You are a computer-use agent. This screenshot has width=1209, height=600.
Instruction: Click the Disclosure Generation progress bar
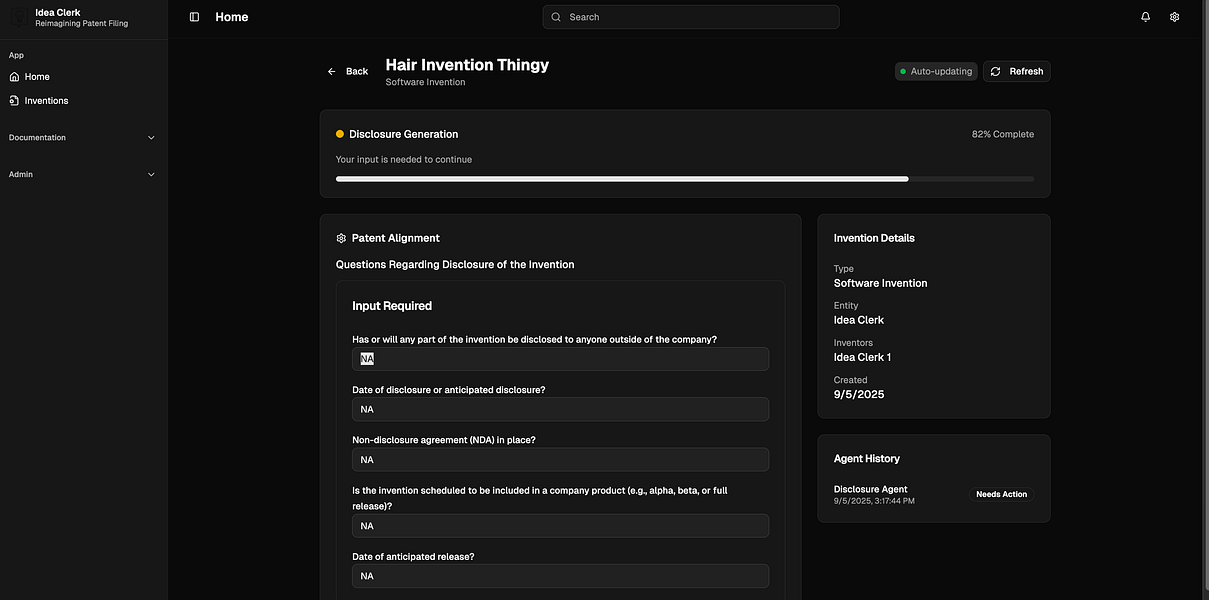(685, 179)
